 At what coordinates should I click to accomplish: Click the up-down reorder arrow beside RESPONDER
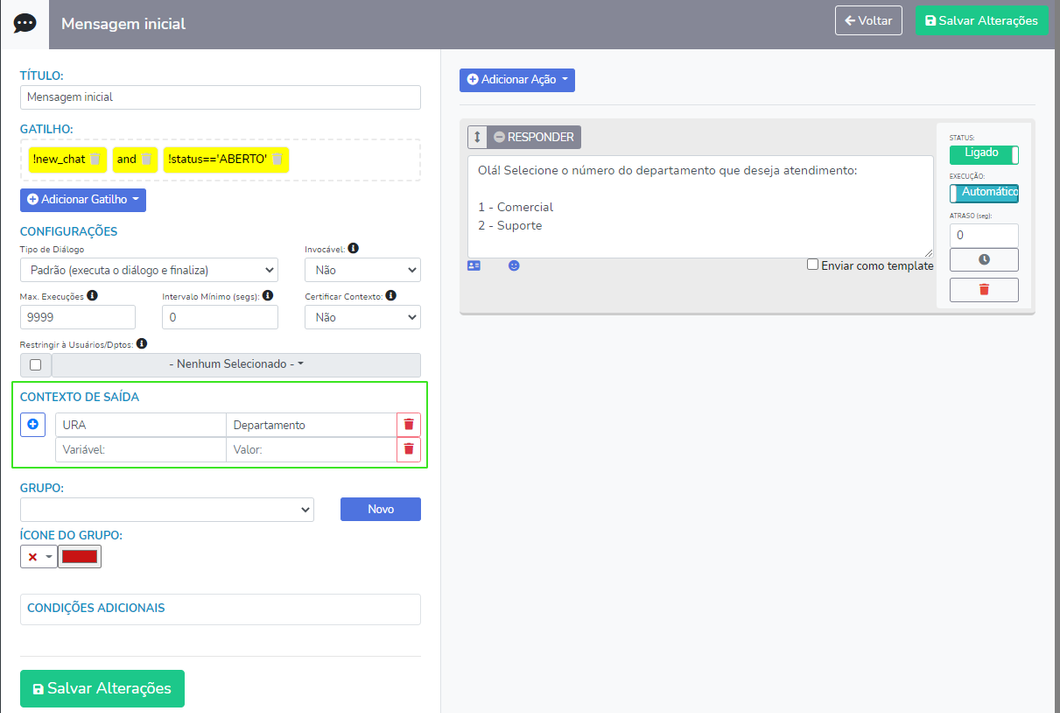tap(478, 137)
